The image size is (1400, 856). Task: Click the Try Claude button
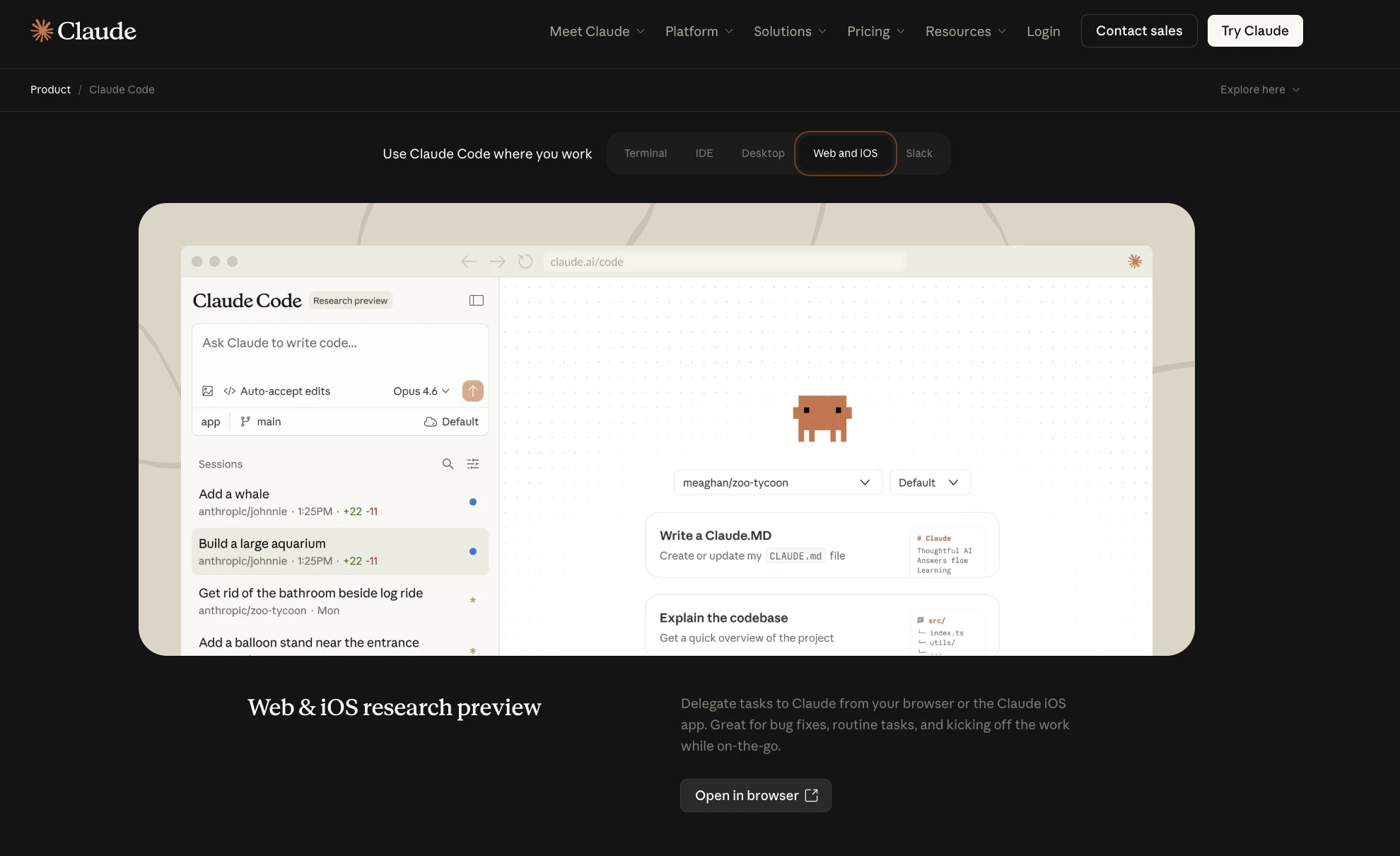1255,31
